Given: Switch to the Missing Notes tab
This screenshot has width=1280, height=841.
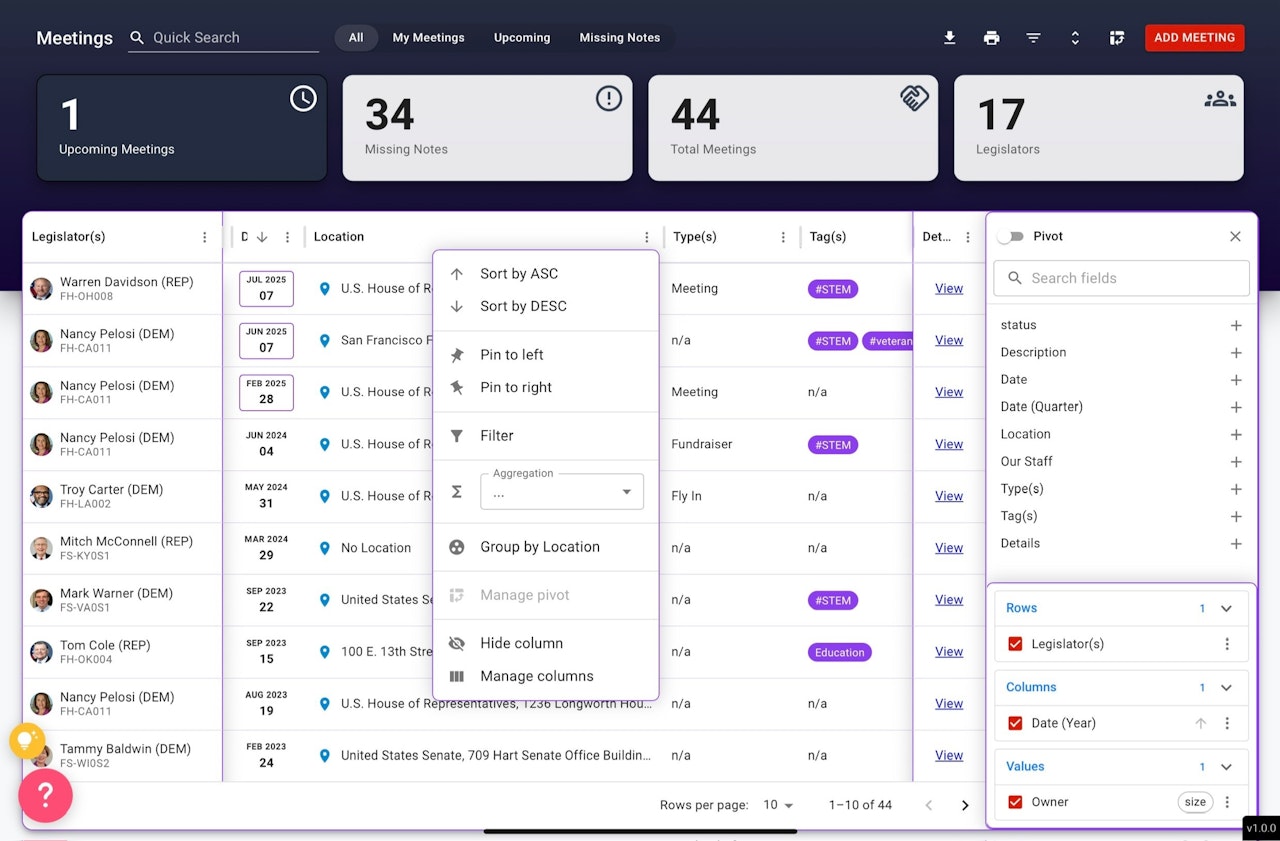Looking at the screenshot, I should coord(620,38).
